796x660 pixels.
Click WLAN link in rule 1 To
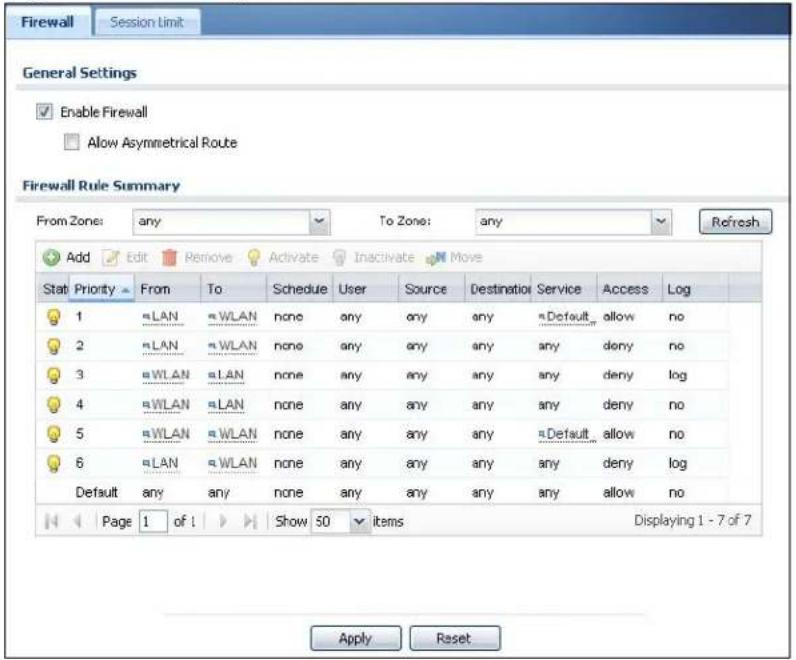[233, 317]
